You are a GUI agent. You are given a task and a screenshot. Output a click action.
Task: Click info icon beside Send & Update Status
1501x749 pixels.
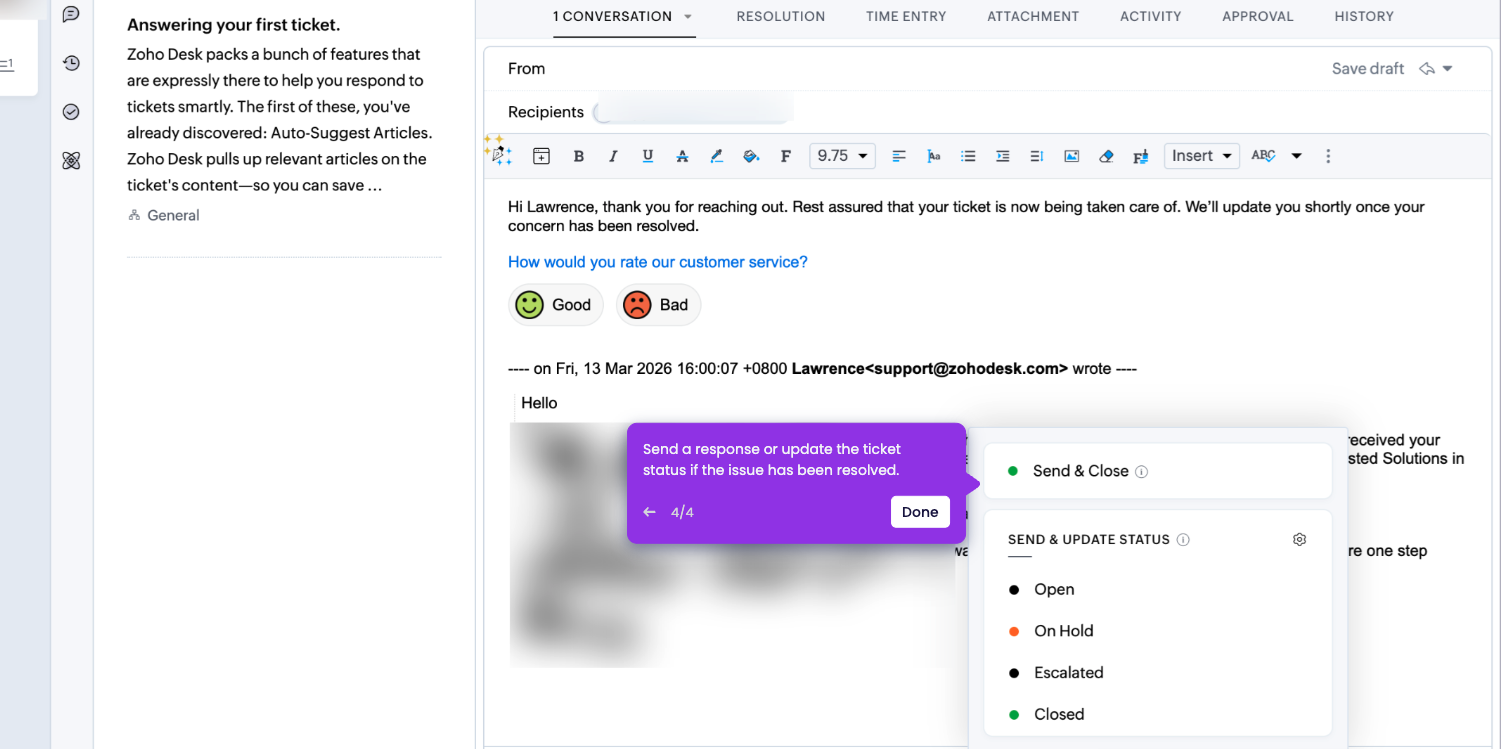[1183, 540]
